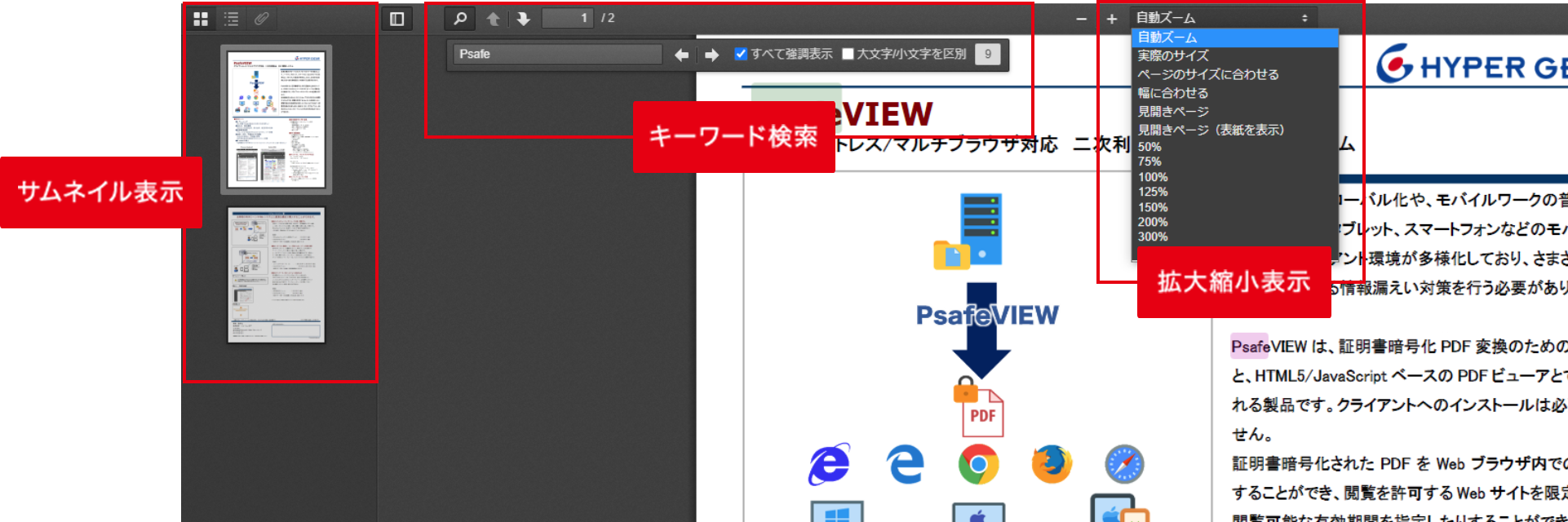The height and width of the screenshot is (522, 1568).
Task: Go to the previous page
Action: pyautogui.click(x=494, y=18)
